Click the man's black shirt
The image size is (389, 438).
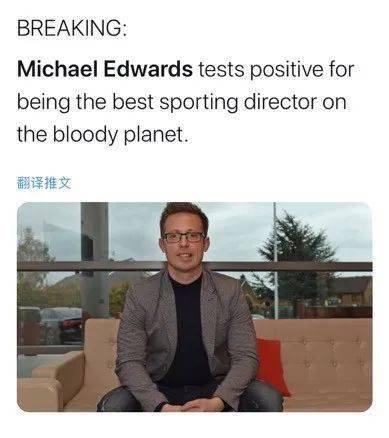click(x=187, y=333)
